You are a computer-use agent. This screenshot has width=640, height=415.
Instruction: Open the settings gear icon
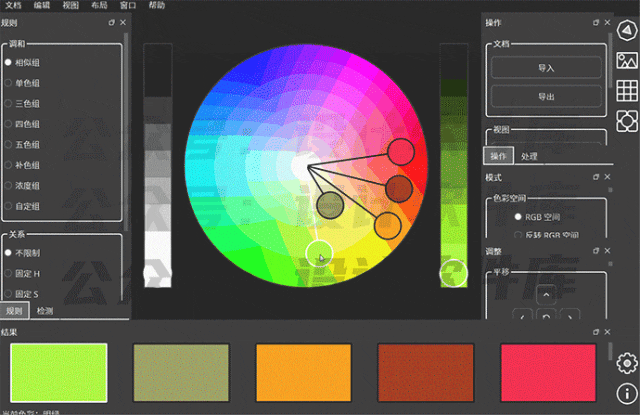627,363
